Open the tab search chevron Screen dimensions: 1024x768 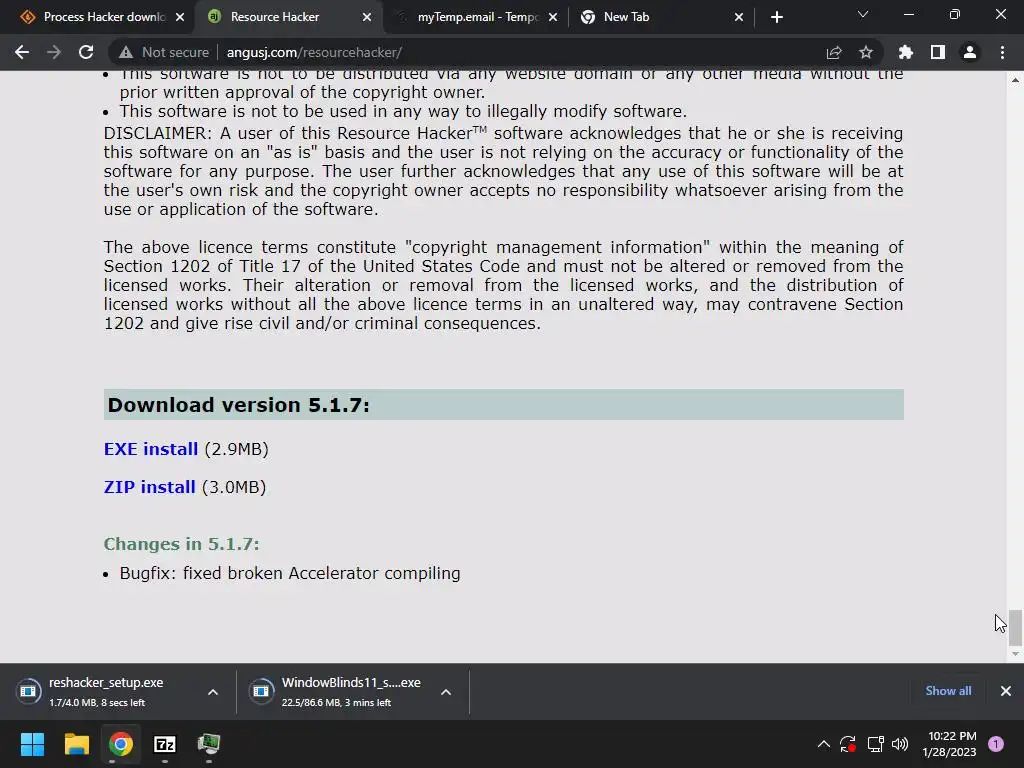[x=863, y=15]
